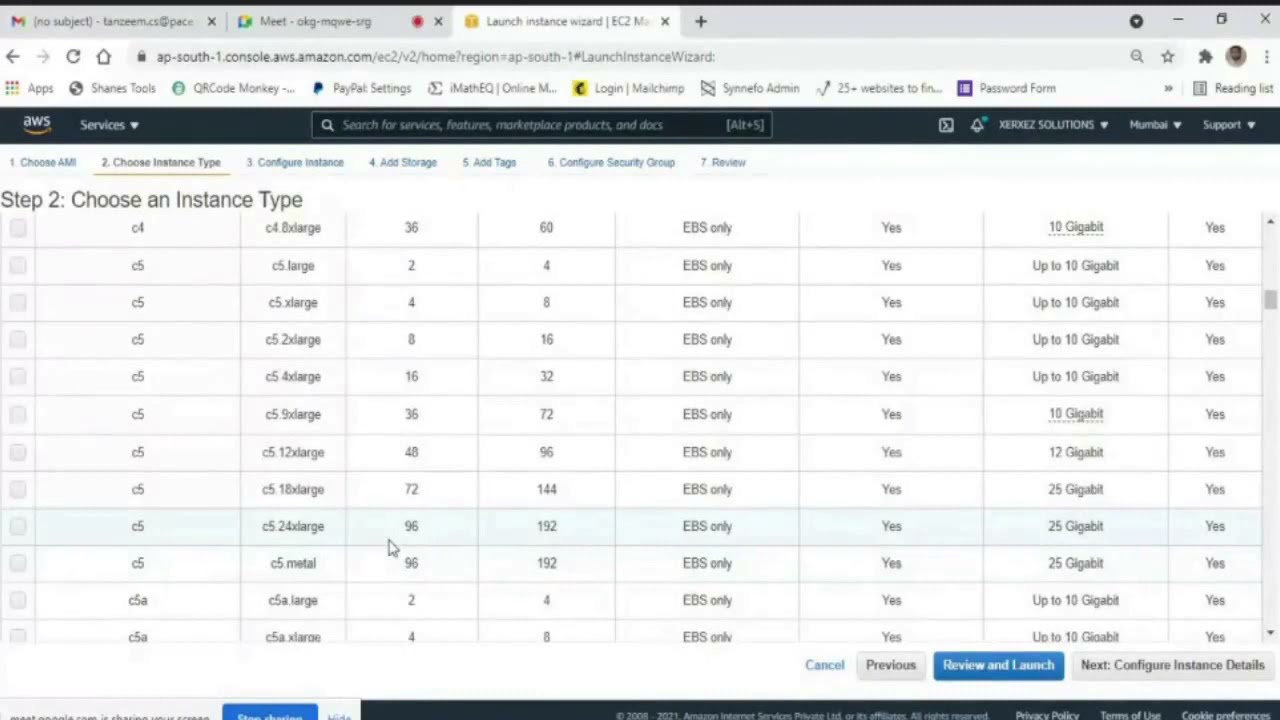This screenshot has width=1280, height=720.
Task: Open the Reading list
Action: click(x=1233, y=88)
